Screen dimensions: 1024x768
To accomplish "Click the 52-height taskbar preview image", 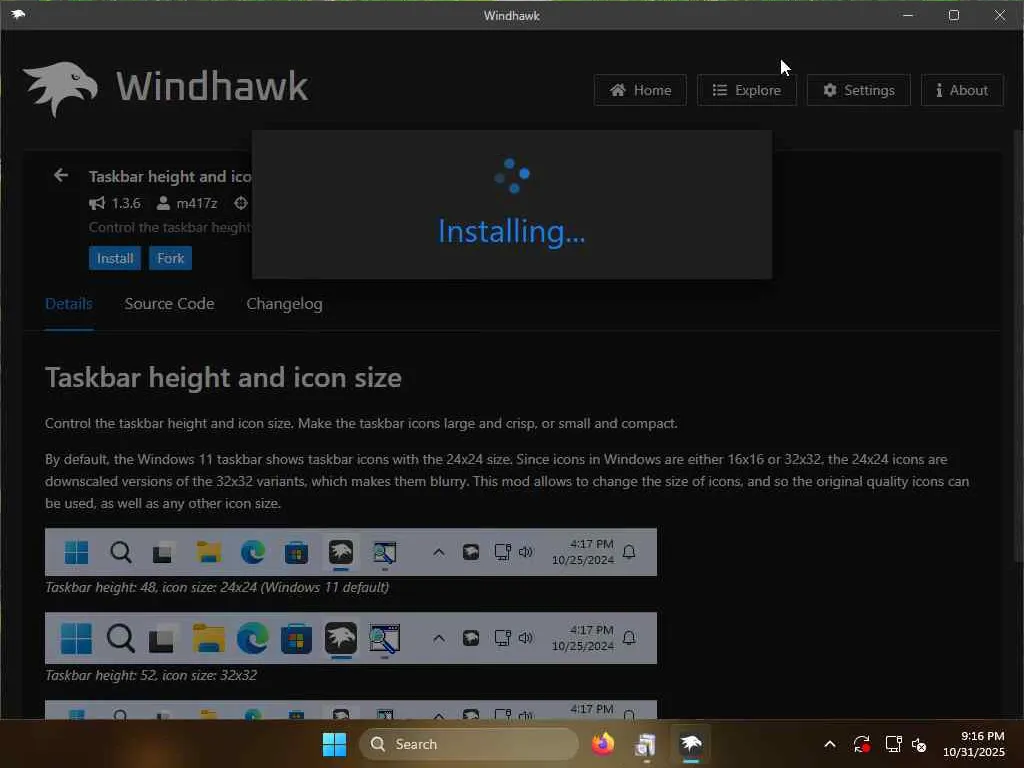I will coord(351,638).
